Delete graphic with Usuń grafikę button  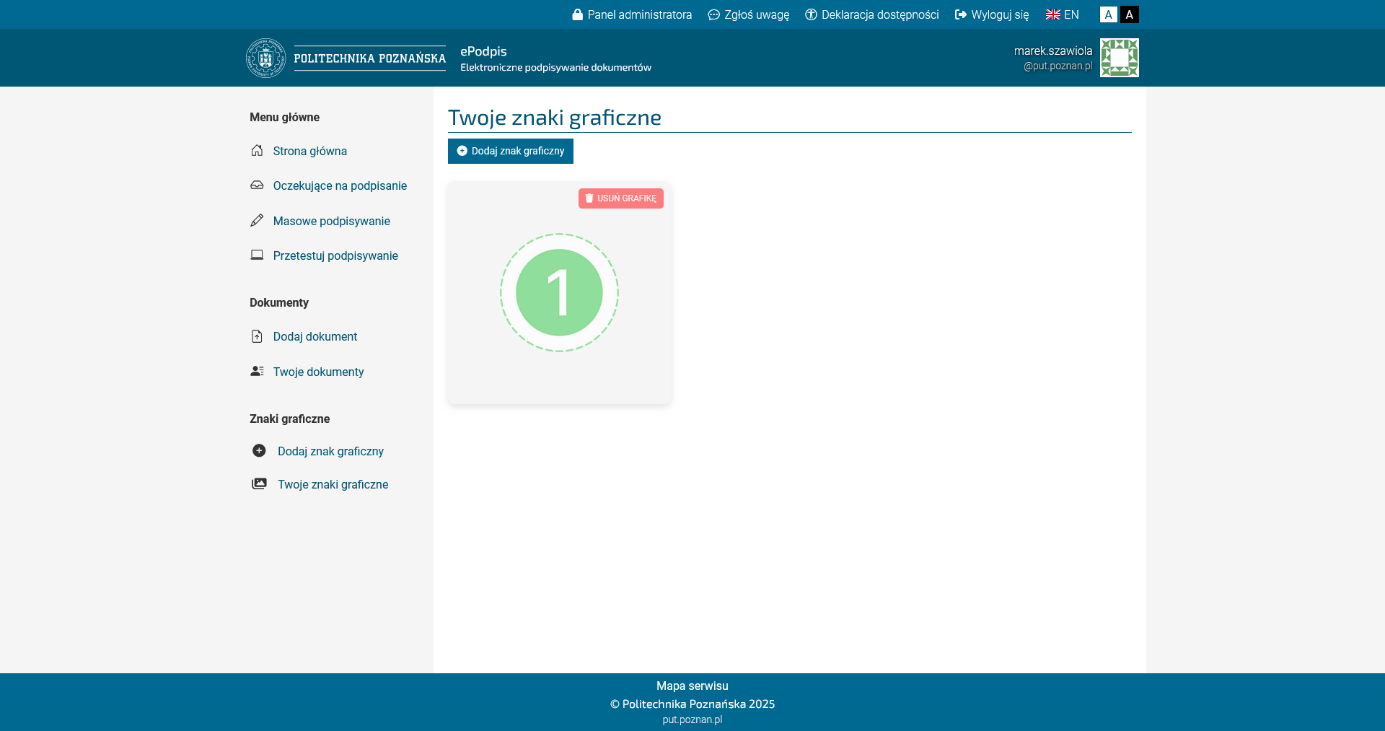coord(621,198)
